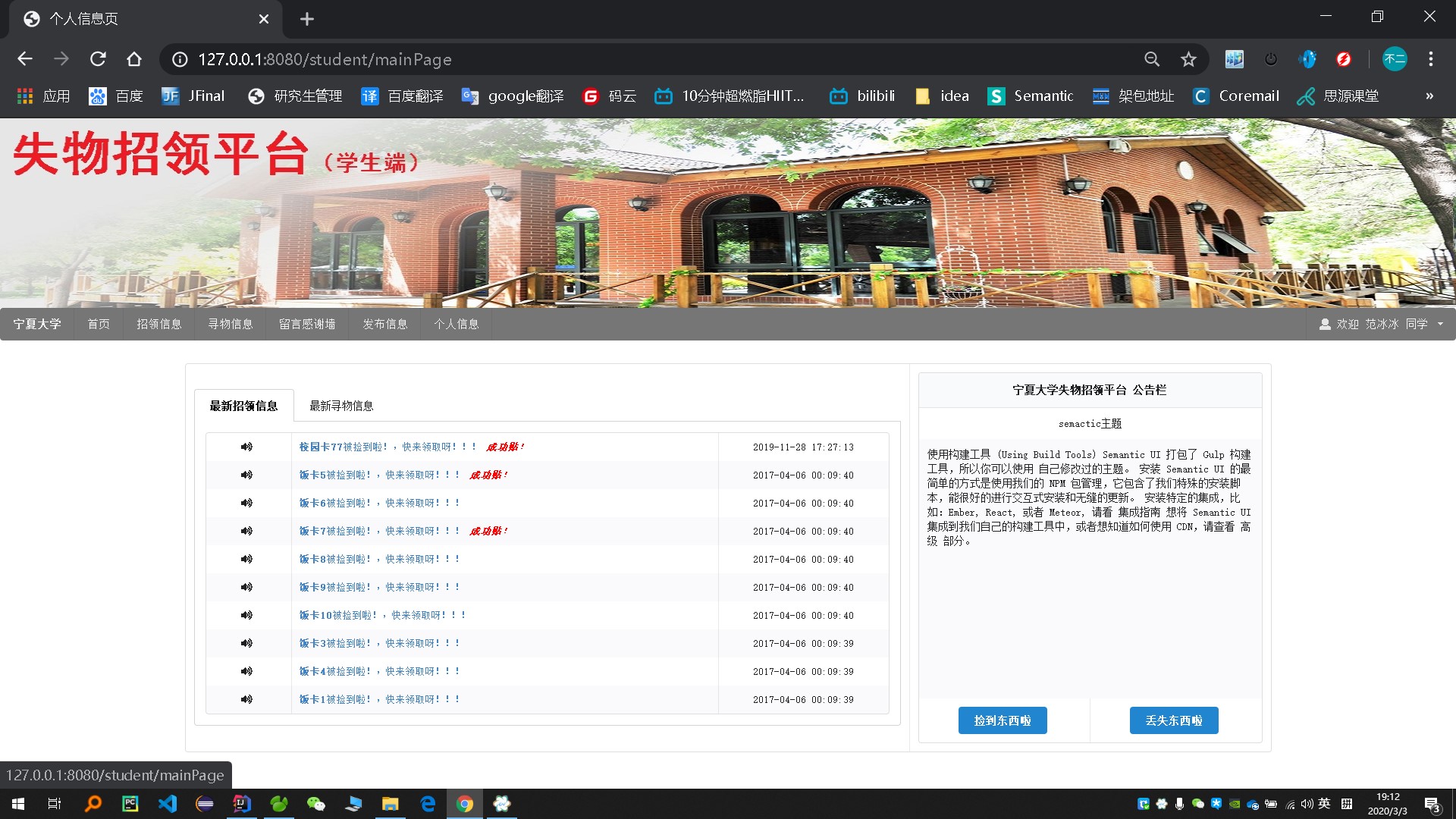Click the 丢失东西啦 button
1456x819 pixels.
pyautogui.click(x=1173, y=720)
